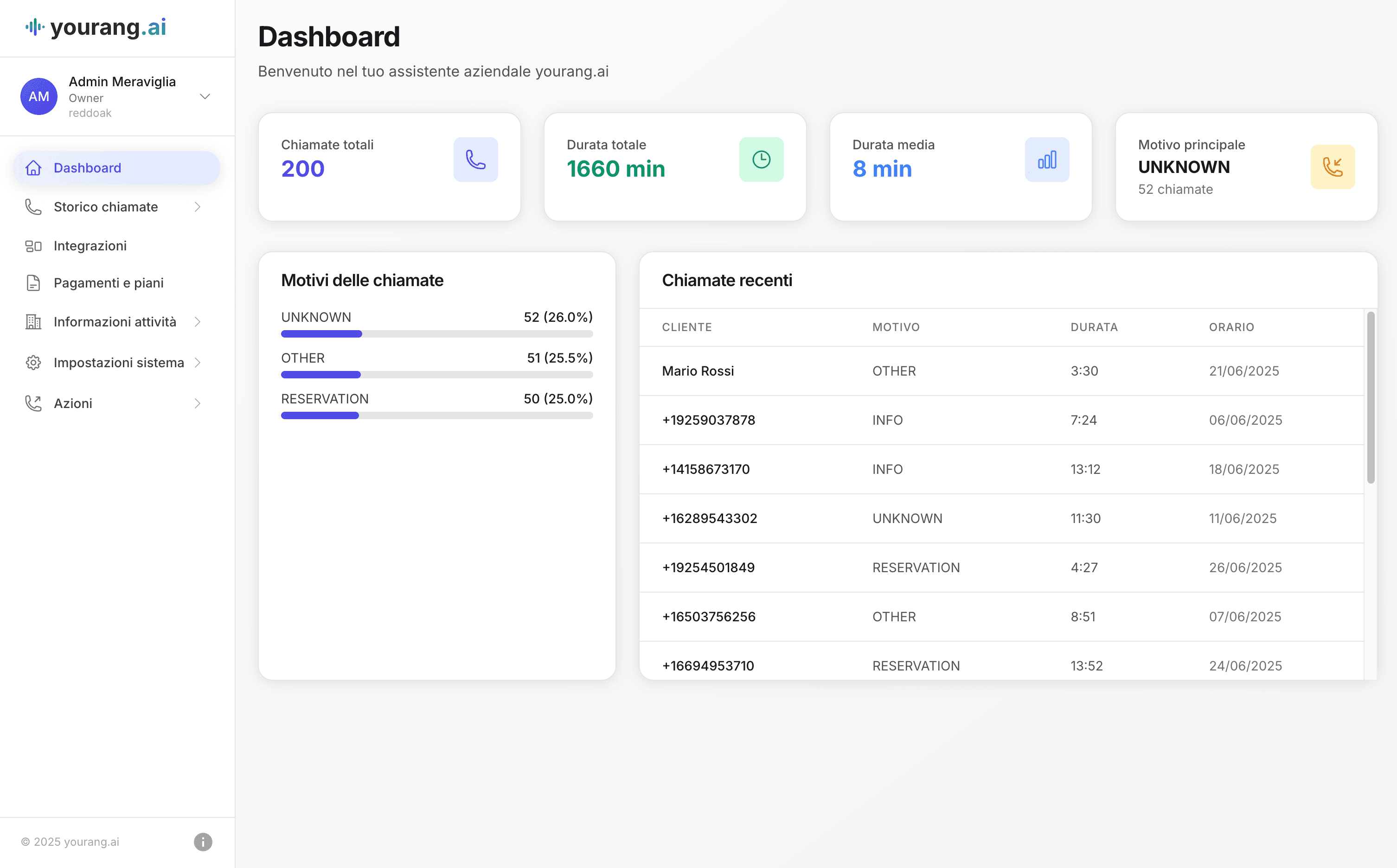Click the AM user avatar
The image size is (1397, 868).
coord(38,96)
